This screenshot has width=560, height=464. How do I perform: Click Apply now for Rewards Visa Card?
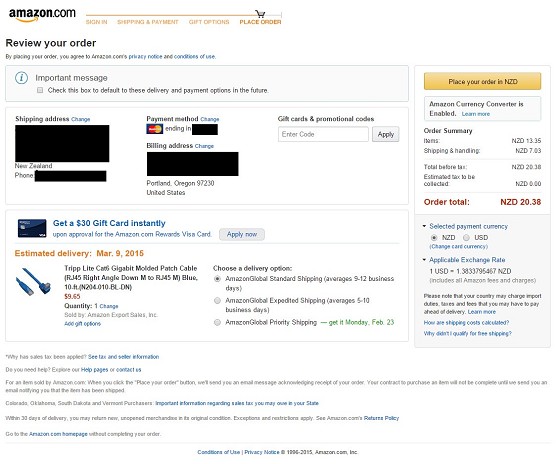click(x=242, y=234)
